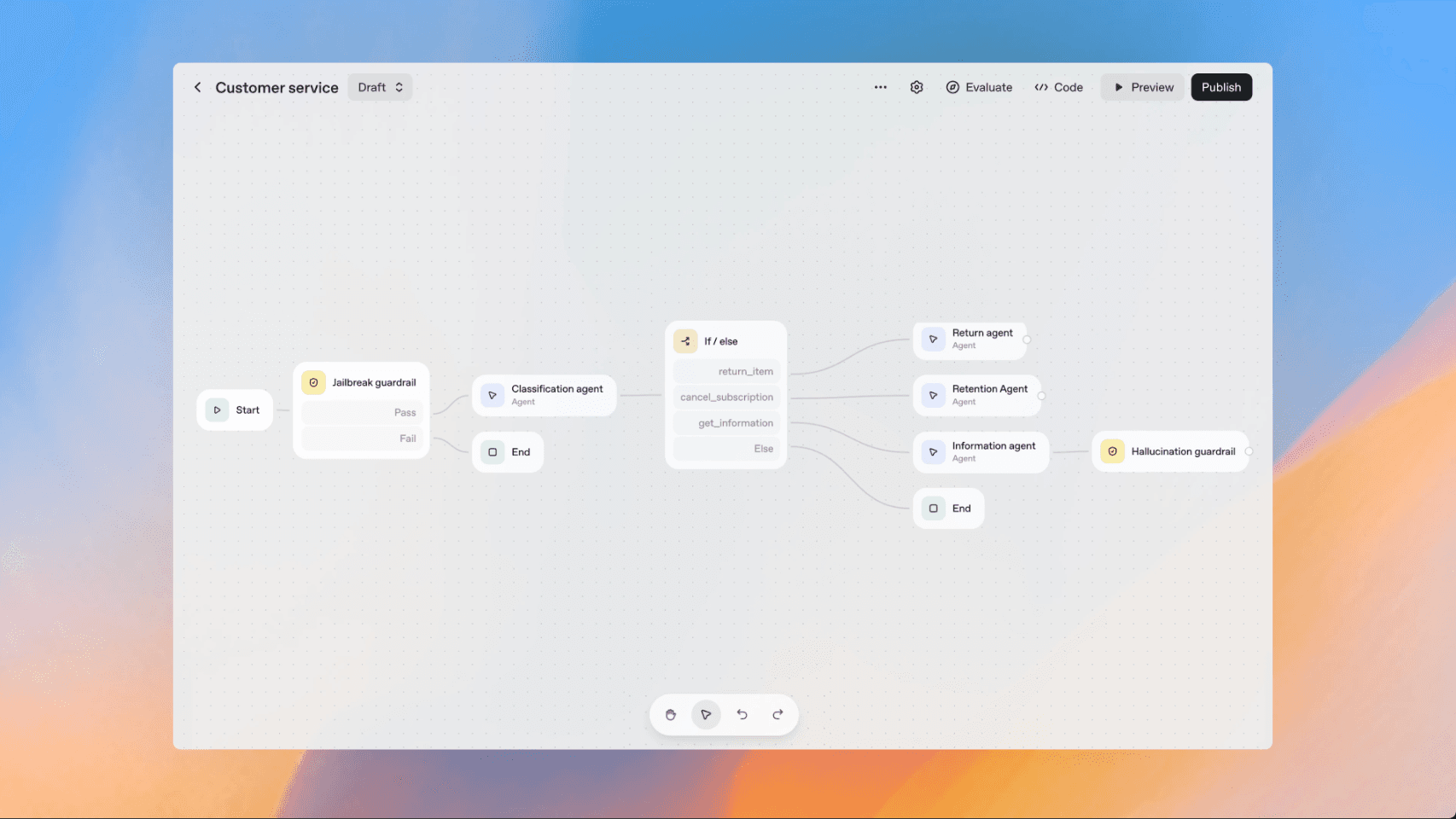Click the Hallucination guardrail node icon

pos(1112,451)
